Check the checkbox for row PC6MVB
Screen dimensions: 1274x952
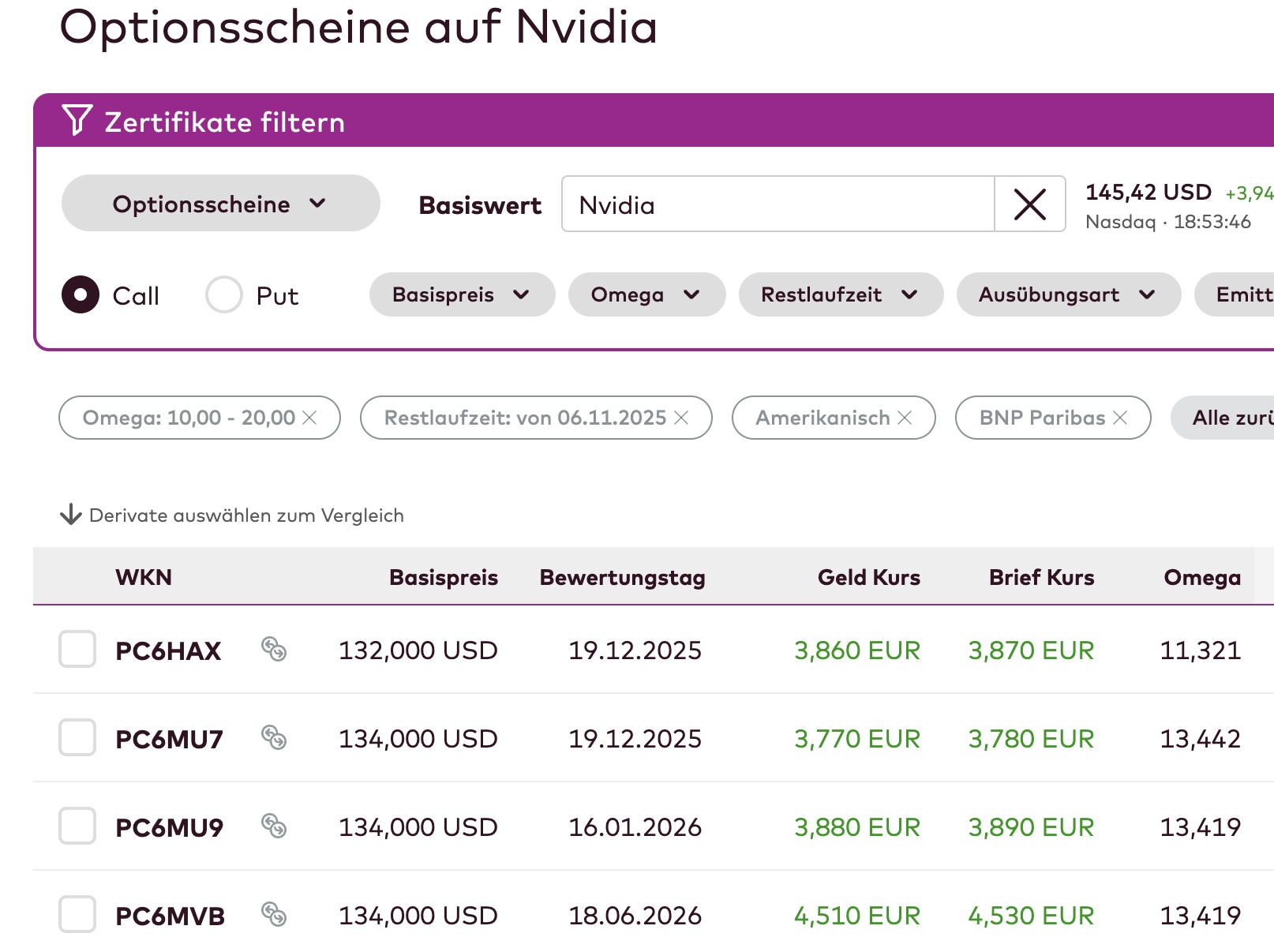[x=77, y=916]
